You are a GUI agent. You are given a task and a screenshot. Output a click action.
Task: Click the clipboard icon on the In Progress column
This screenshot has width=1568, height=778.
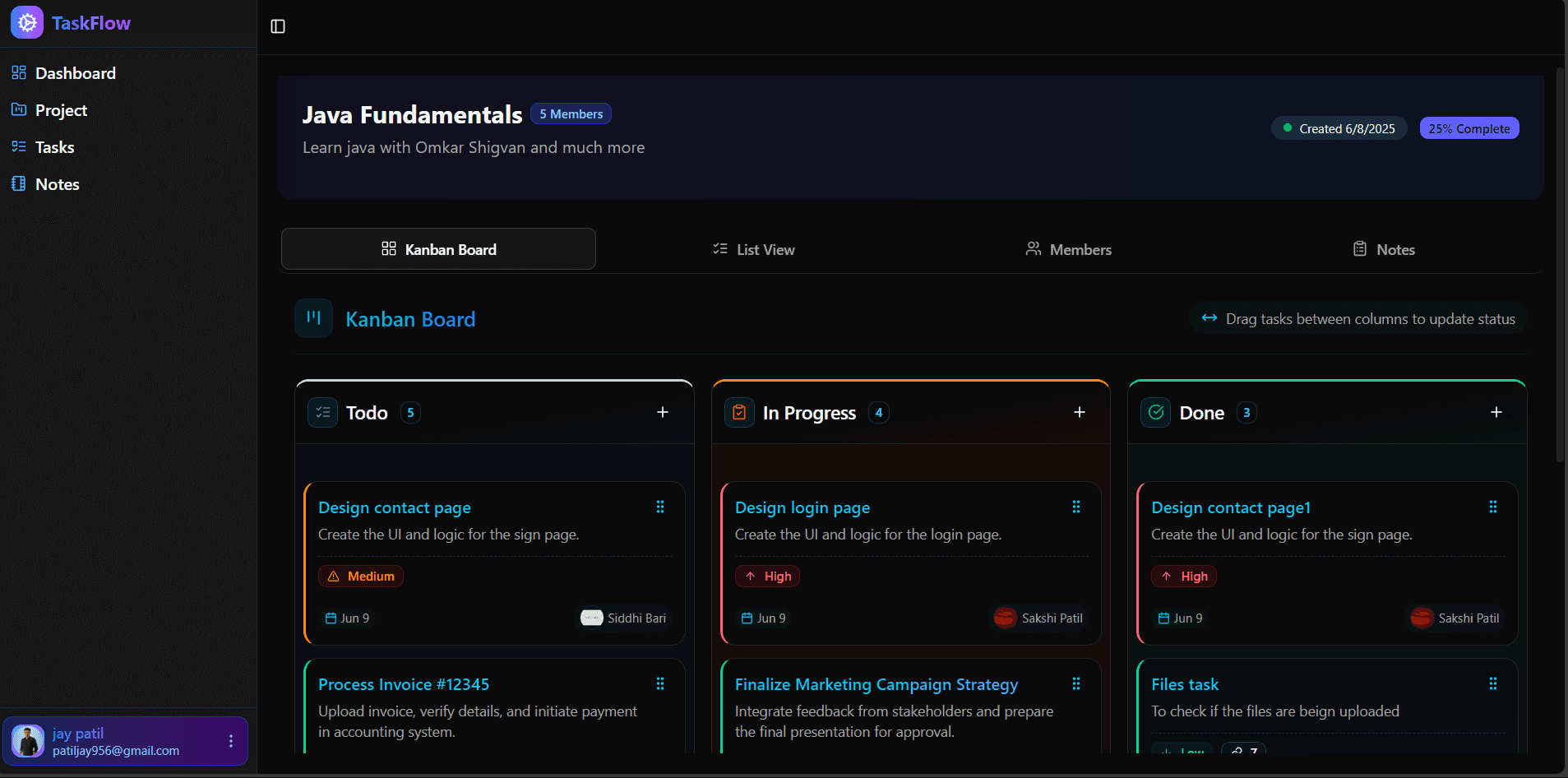pyautogui.click(x=739, y=412)
